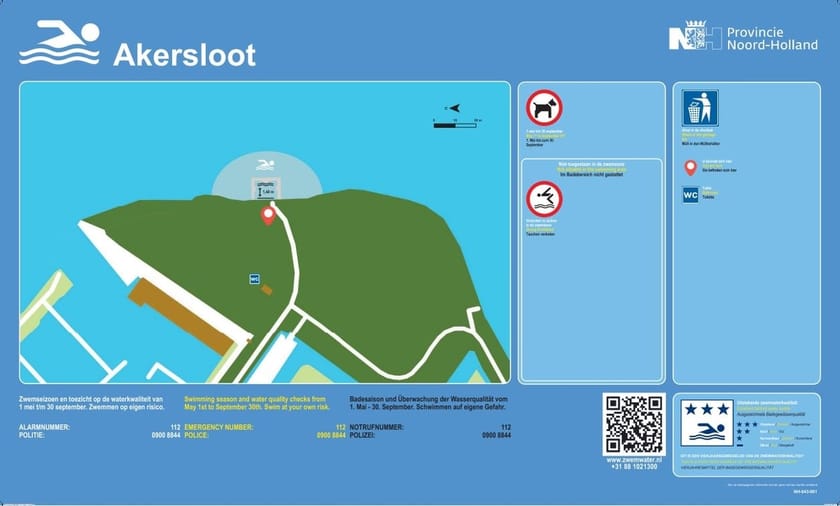
Task: Click 'Im Badebereich nicht gestattet' heading
Action: (x=591, y=175)
